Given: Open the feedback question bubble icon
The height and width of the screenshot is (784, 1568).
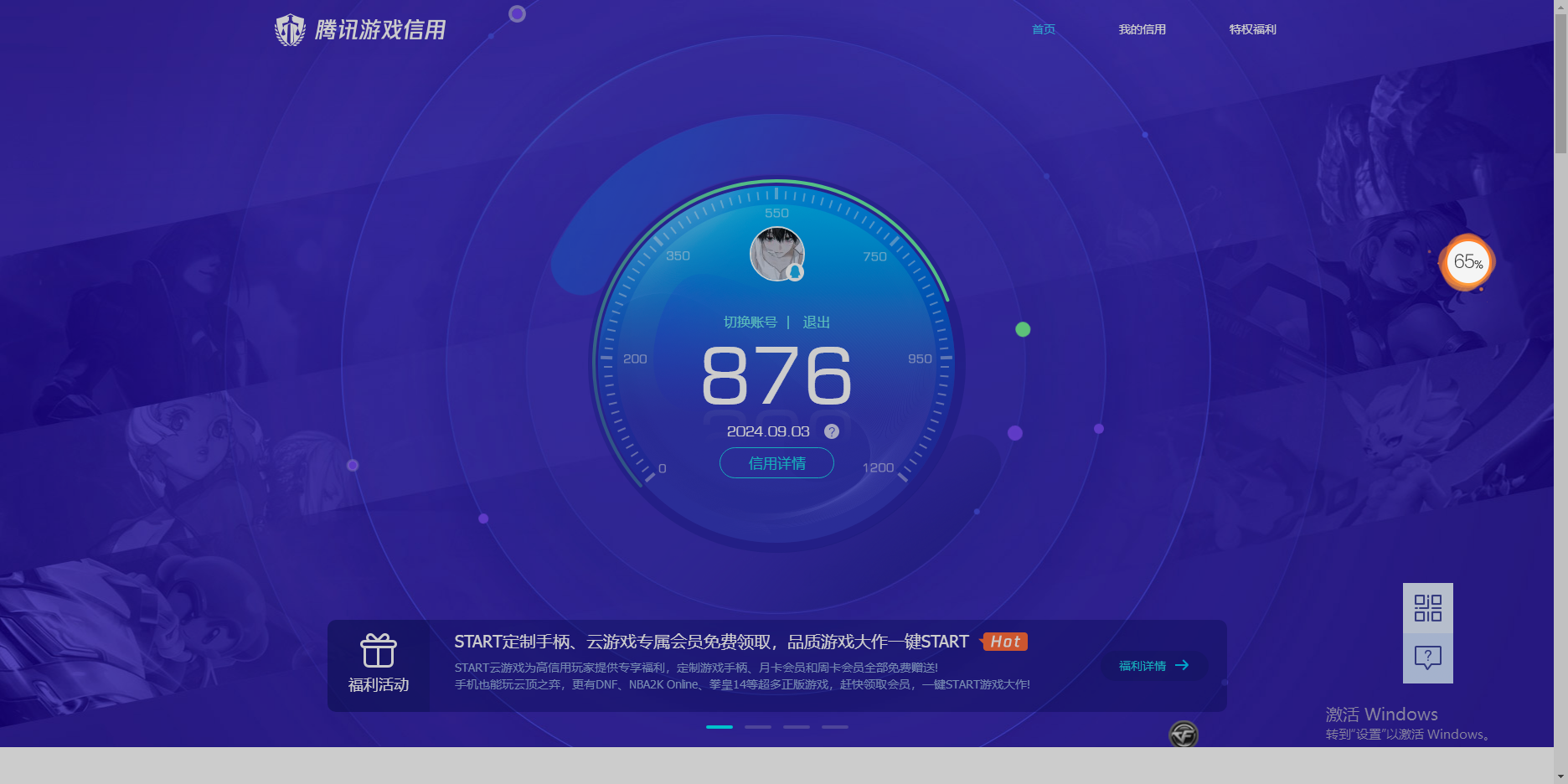Looking at the screenshot, I should click(1428, 658).
